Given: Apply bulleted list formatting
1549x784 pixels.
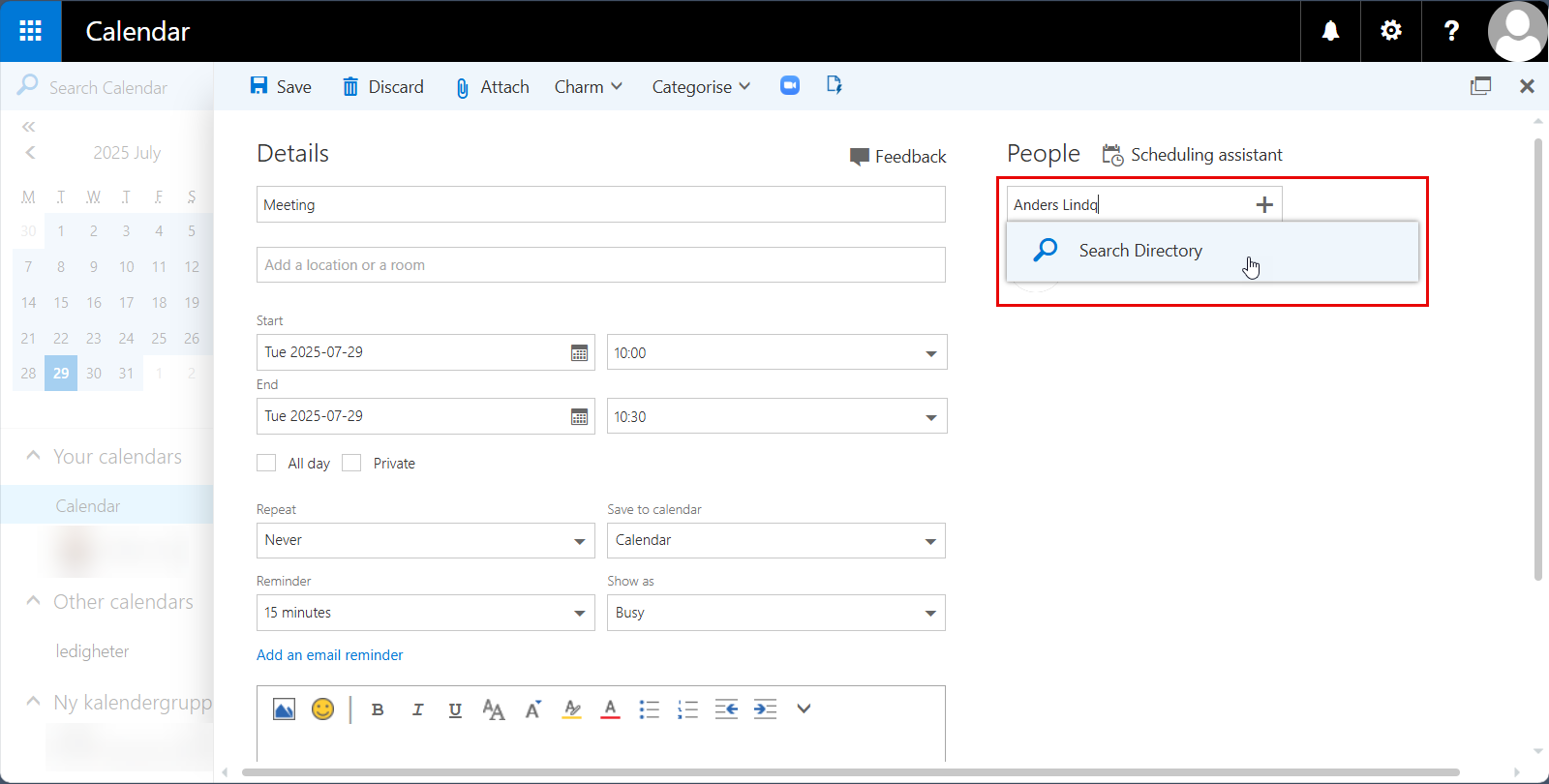Looking at the screenshot, I should click(x=649, y=709).
